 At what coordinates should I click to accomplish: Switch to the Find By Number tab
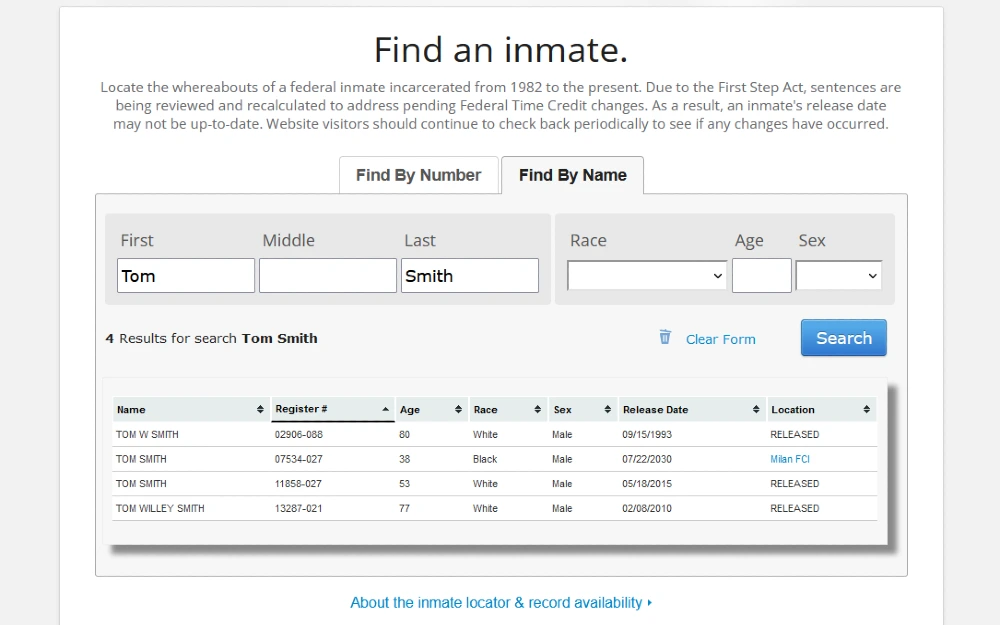(418, 175)
